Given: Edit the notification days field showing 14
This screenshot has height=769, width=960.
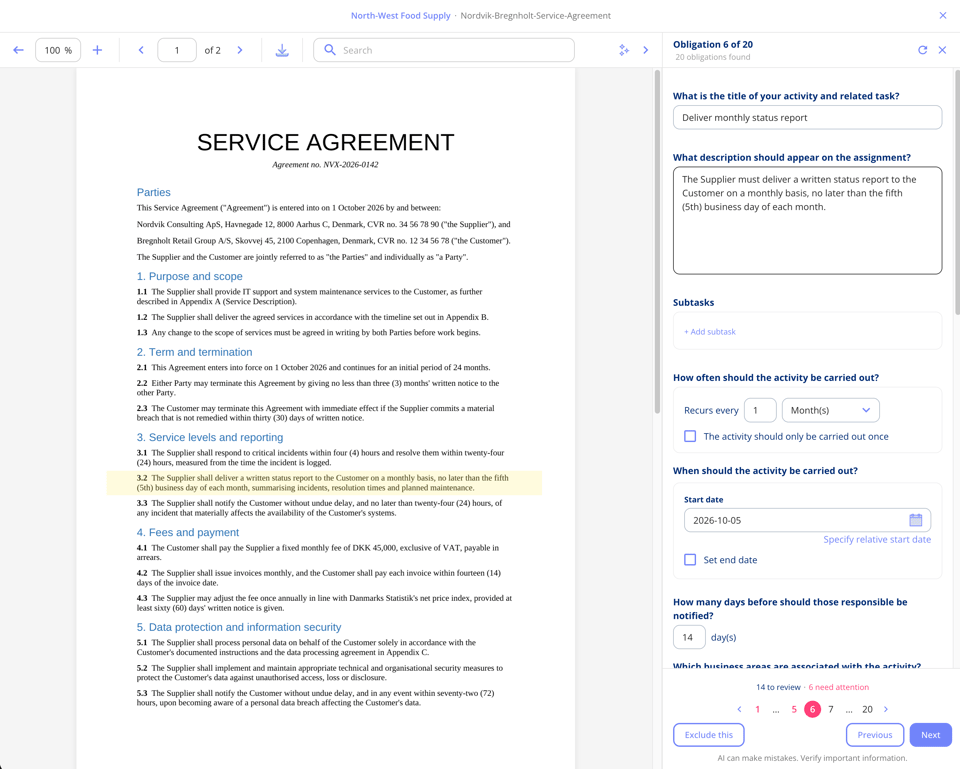Looking at the screenshot, I should [x=689, y=637].
